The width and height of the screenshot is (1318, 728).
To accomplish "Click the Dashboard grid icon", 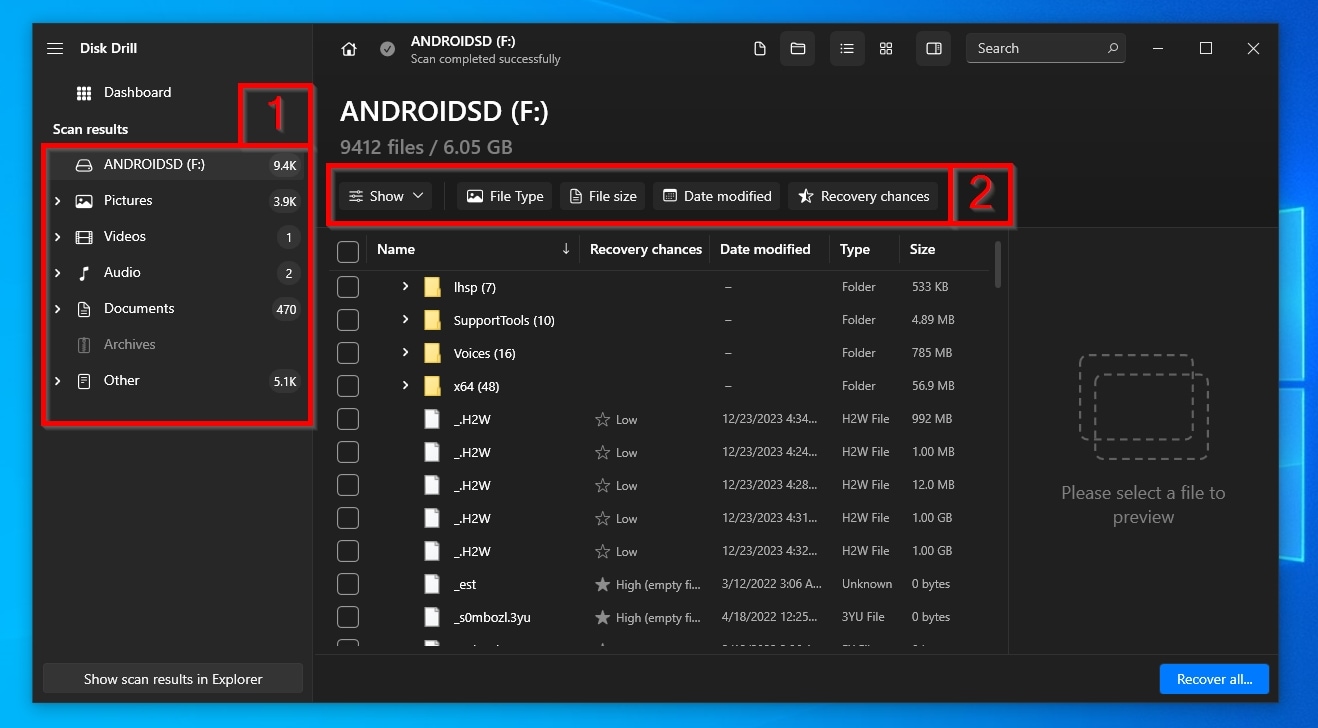I will point(84,93).
